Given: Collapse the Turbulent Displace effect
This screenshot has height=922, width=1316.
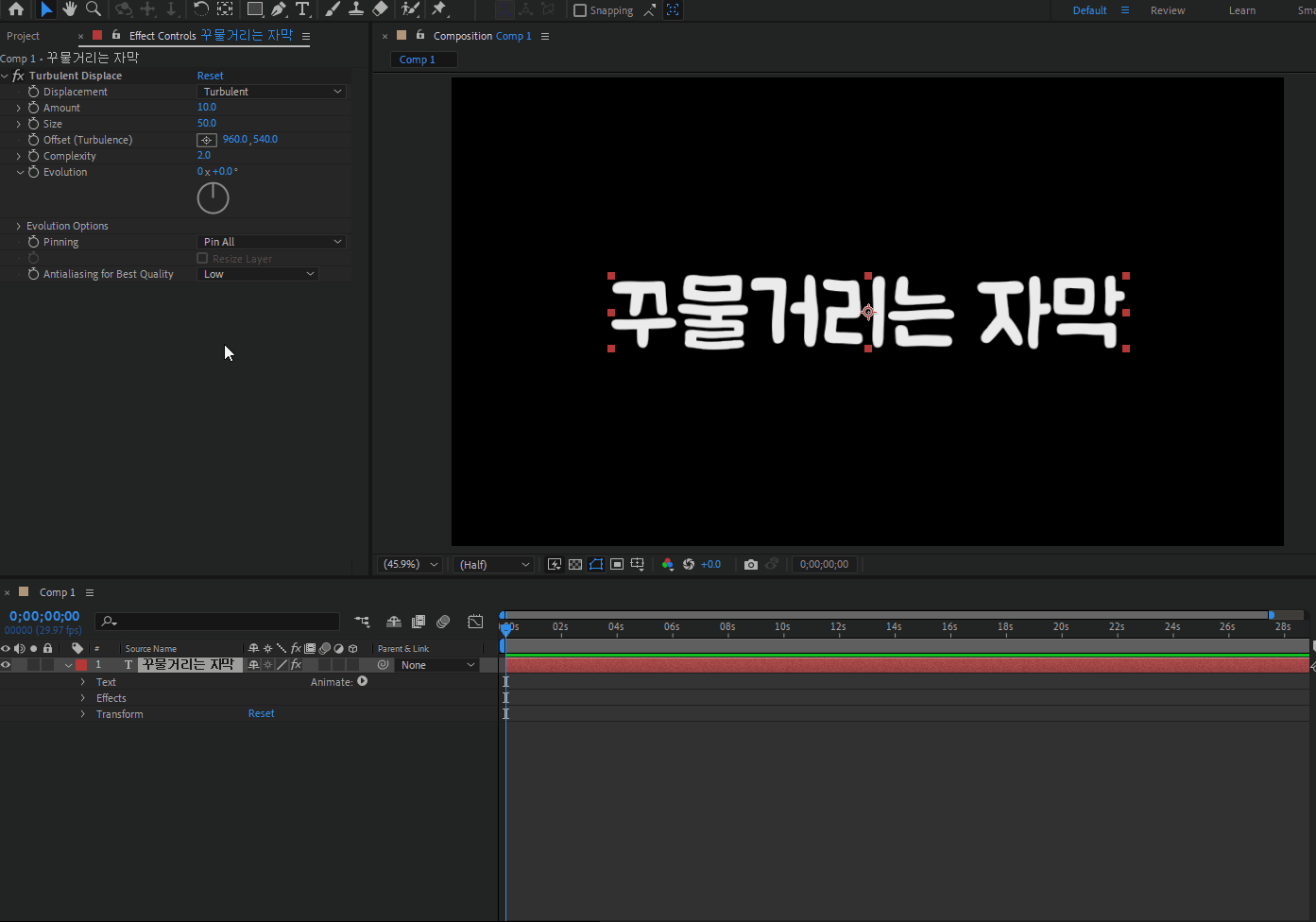Looking at the screenshot, I should click(x=5, y=76).
